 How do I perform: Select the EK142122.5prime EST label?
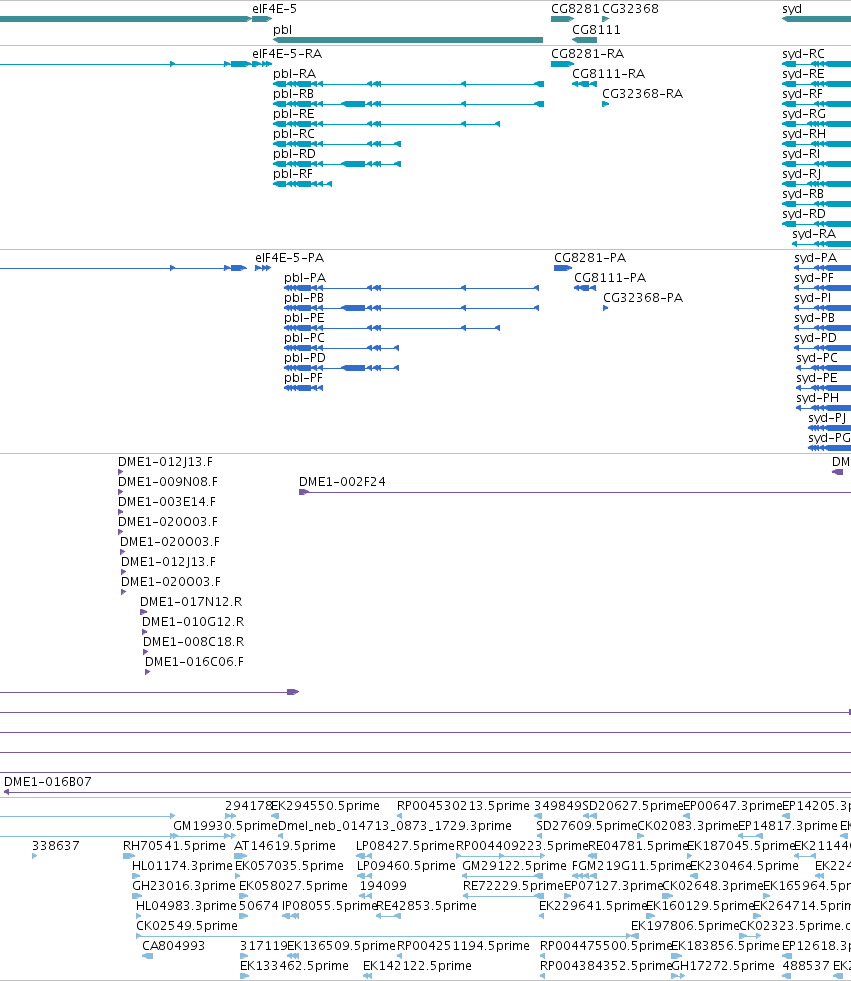coord(417,966)
